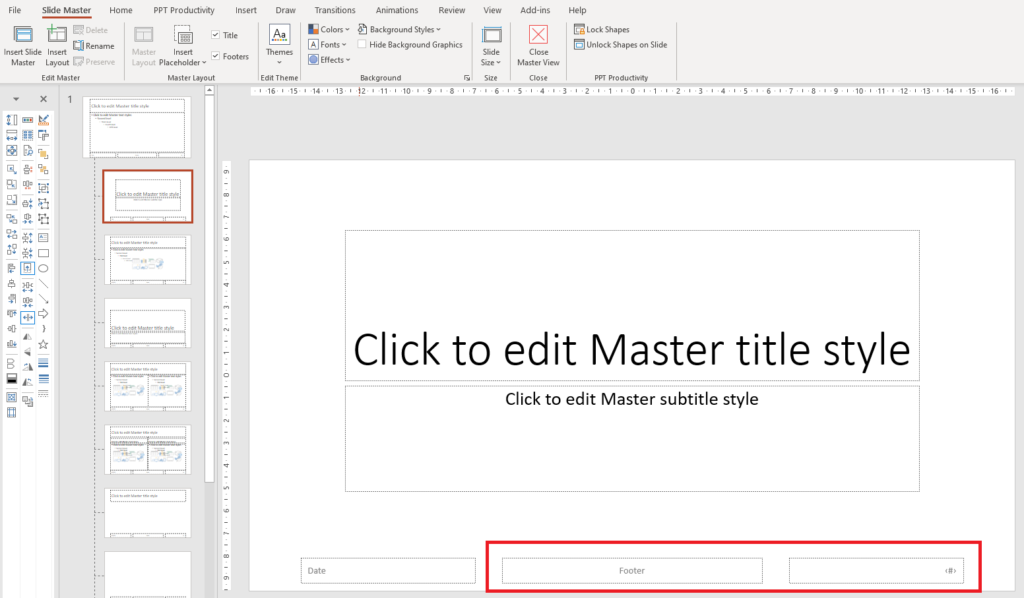Viewport: 1024px width, 598px height.
Task: Enable Hide Background Graphics checkbox
Action: pyautogui.click(x=362, y=44)
